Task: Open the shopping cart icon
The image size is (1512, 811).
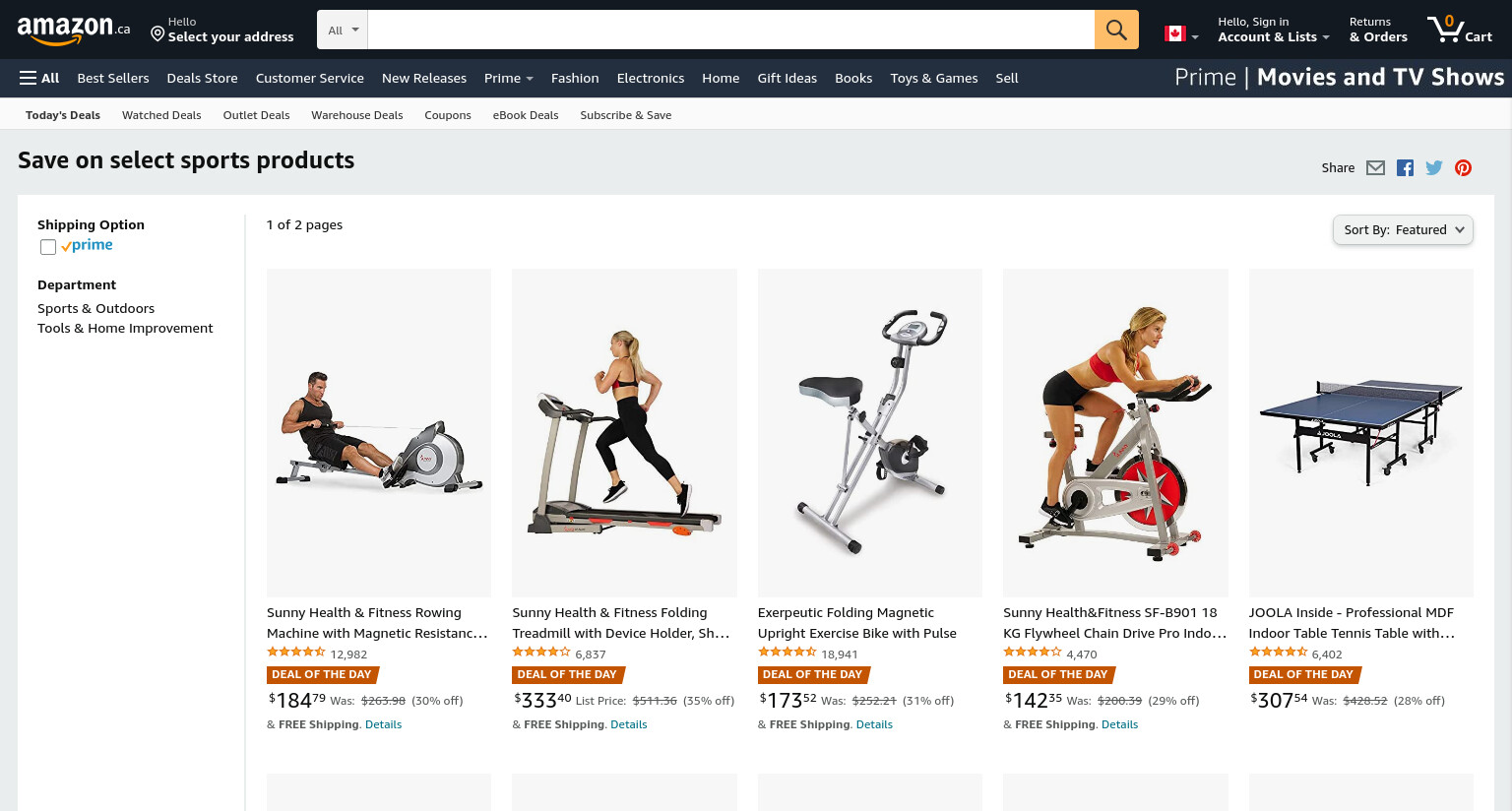Action: (1460, 30)
